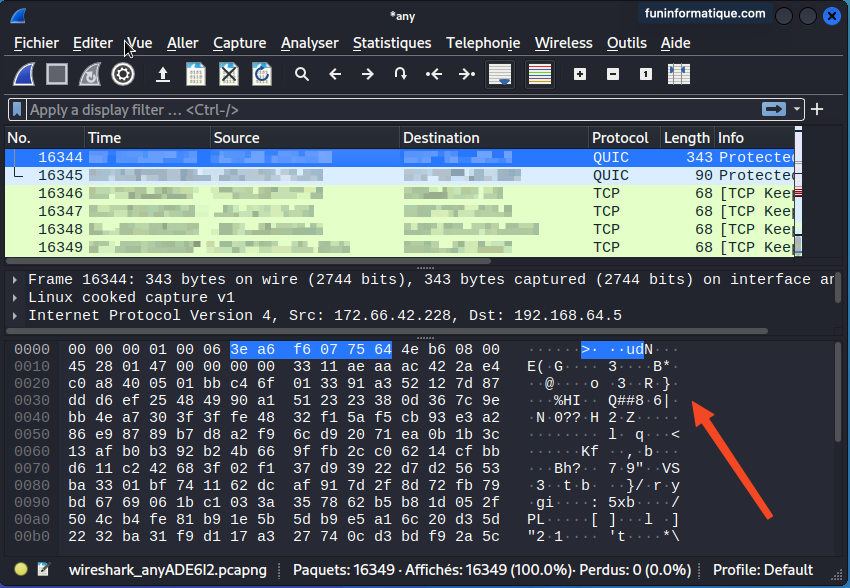
Task: Open the recent display filters dropdown
Action: (x=796, y=109)
